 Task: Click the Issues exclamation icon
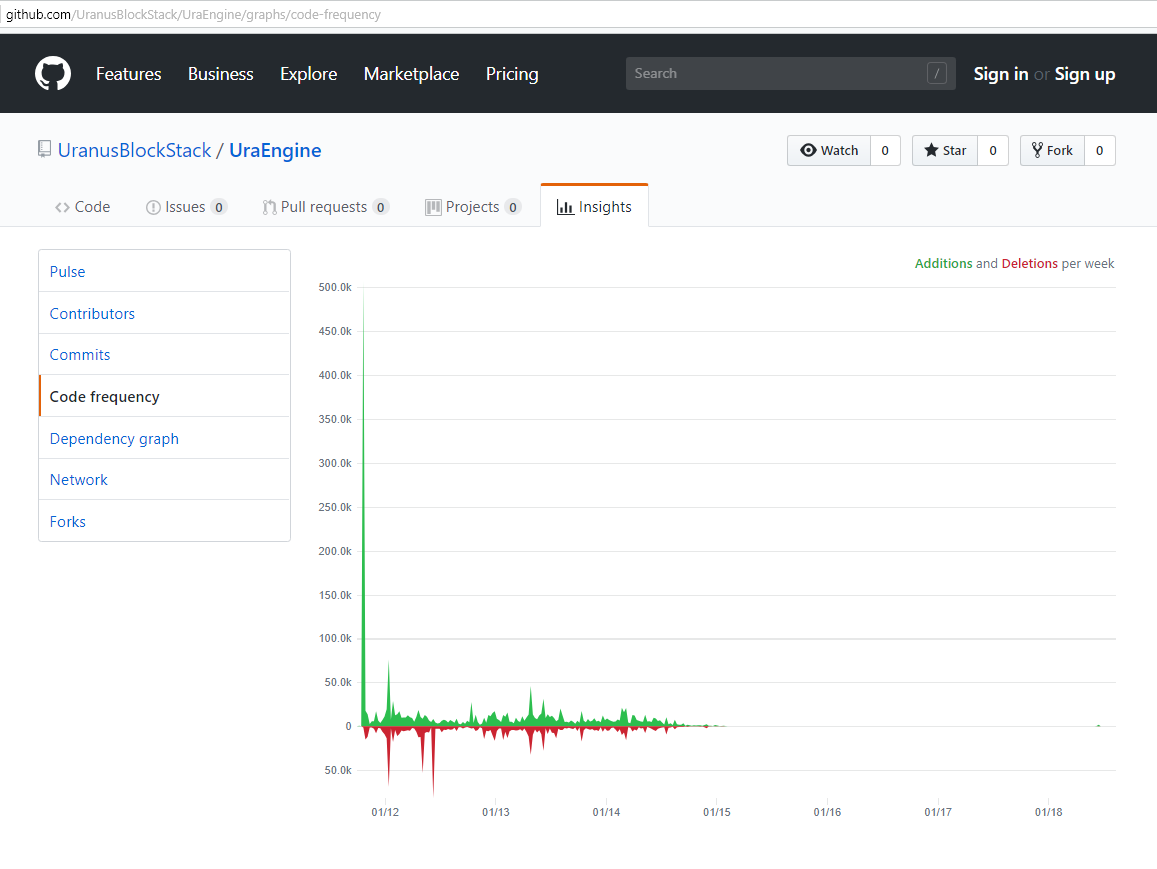coord(153,207)
